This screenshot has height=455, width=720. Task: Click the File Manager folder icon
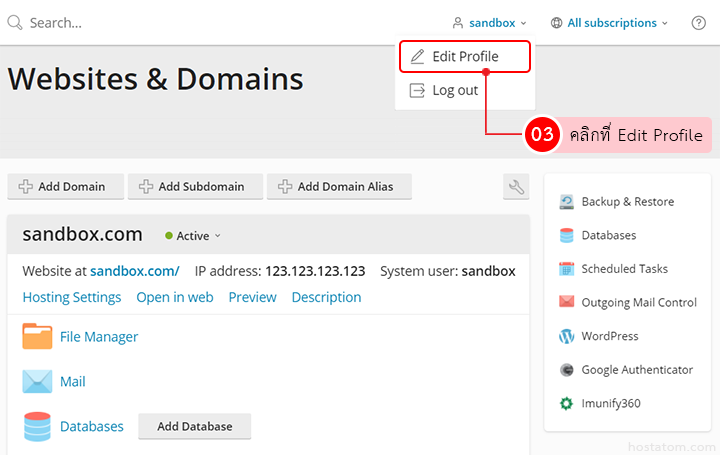(x=37, y=337)
